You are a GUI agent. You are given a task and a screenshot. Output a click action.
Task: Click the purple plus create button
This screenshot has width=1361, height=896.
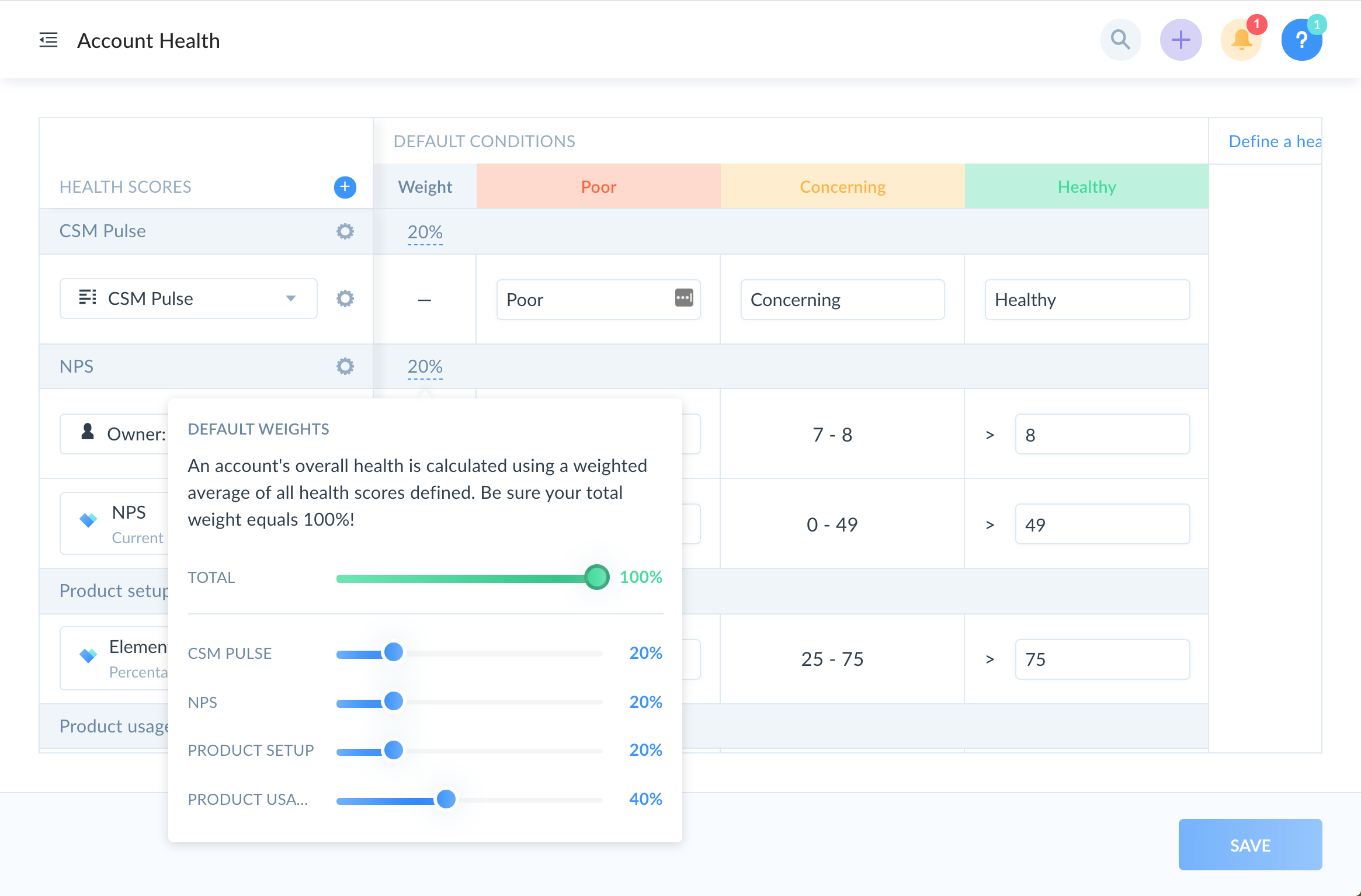[x=1181, y=40]
